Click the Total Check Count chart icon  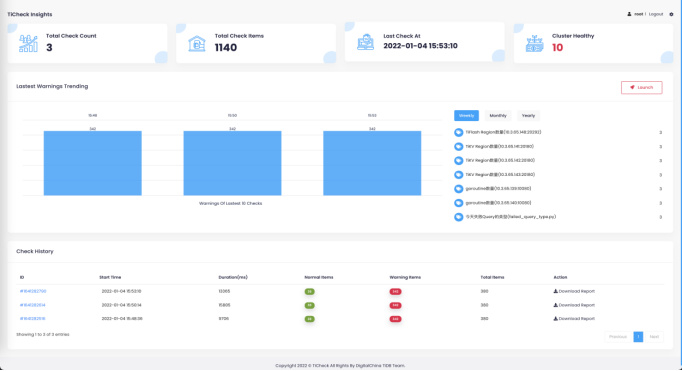pos(28,44)
